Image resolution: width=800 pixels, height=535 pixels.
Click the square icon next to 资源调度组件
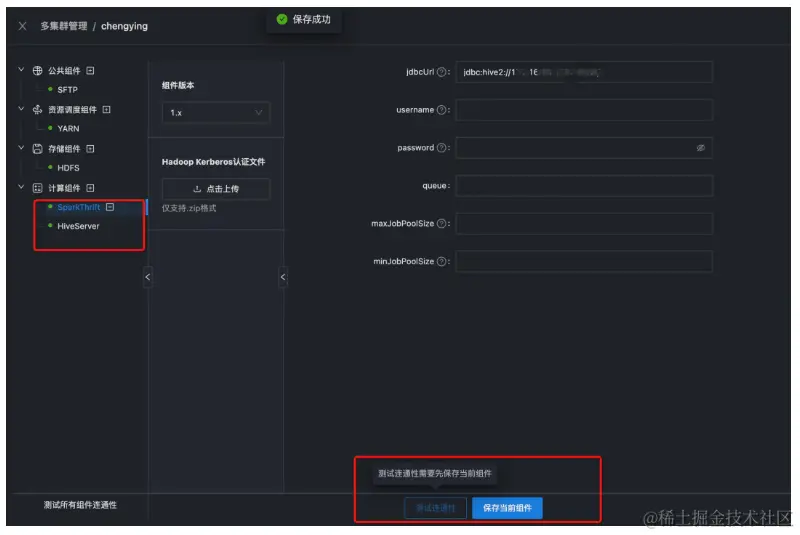pos(106,110)
